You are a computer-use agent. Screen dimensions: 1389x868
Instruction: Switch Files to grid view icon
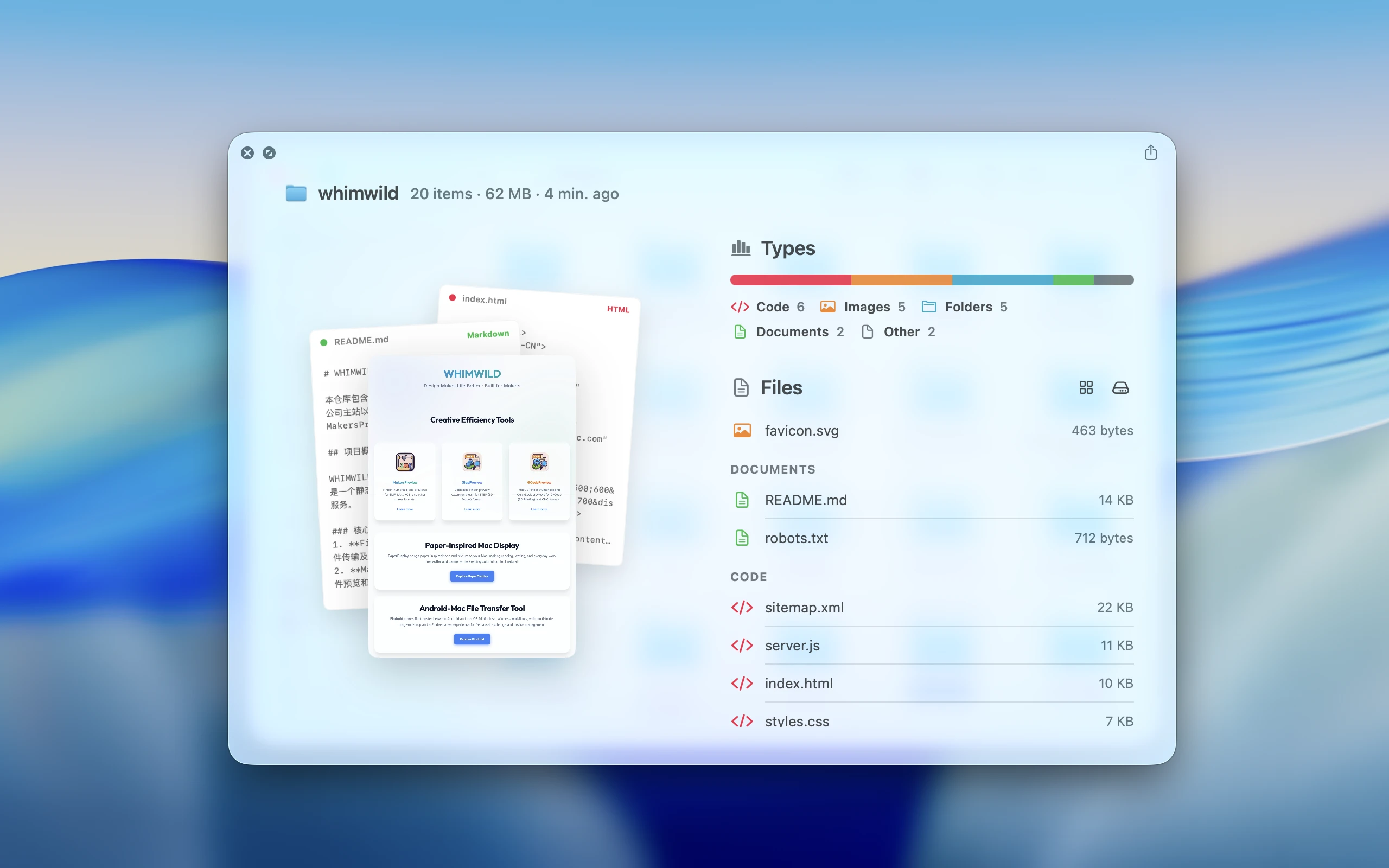click(x=1086, y=387)
